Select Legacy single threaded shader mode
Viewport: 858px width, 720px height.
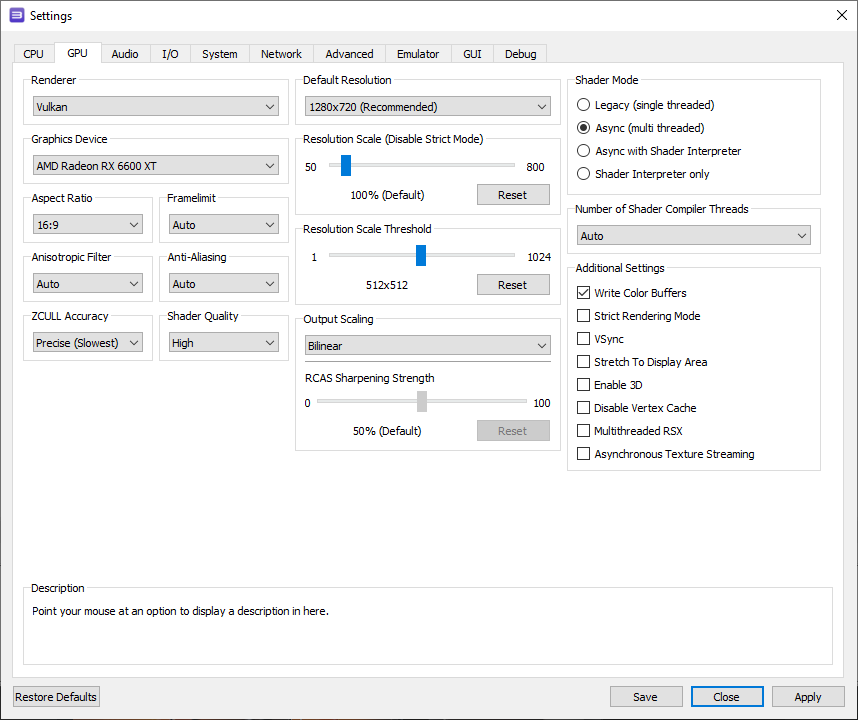click(583, 104)
